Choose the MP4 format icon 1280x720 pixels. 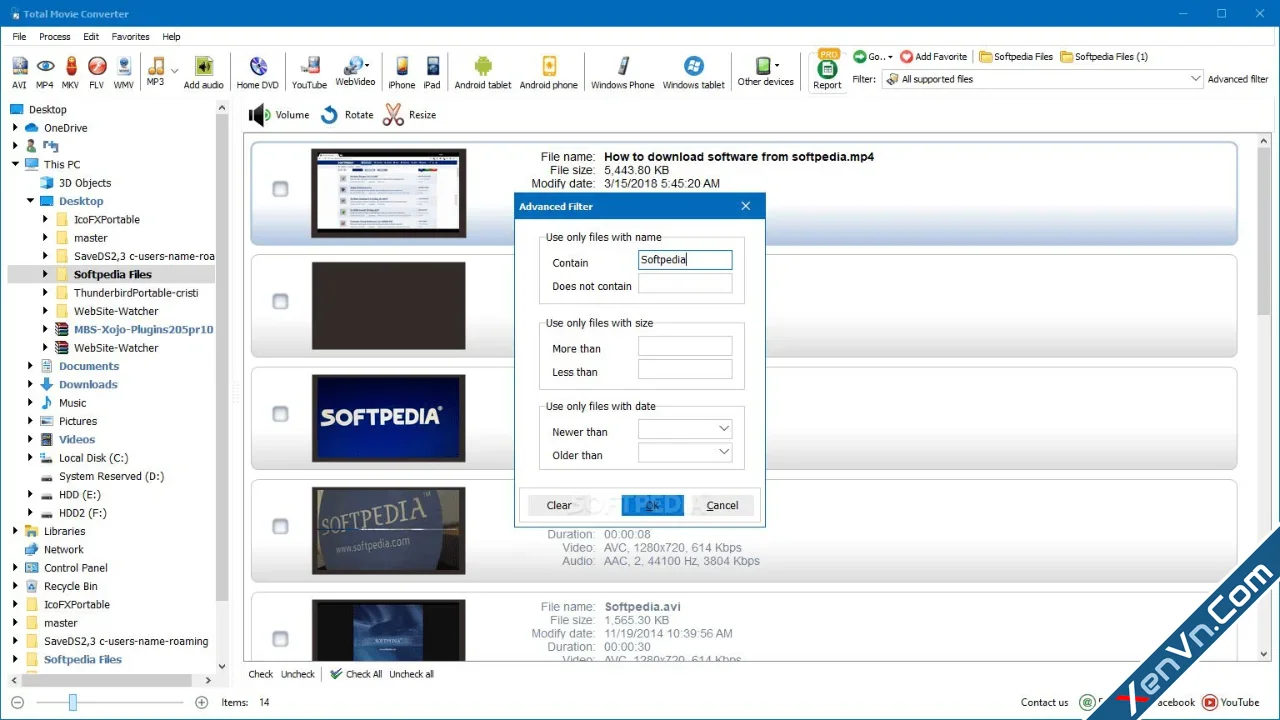(x=45, y=72)
